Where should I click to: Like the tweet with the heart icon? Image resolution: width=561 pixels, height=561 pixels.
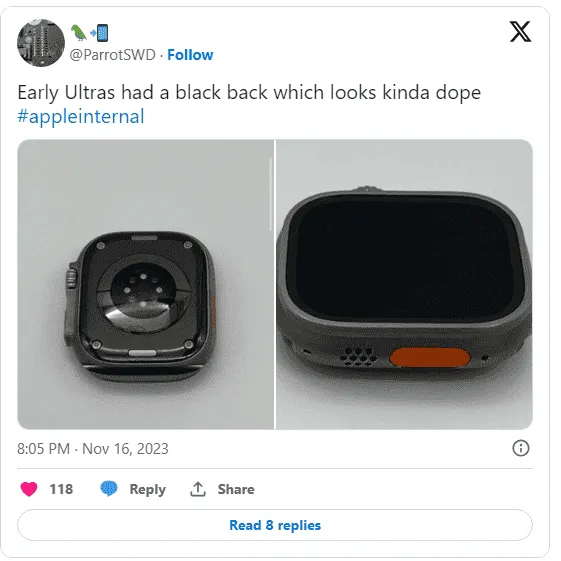point(29,489)
